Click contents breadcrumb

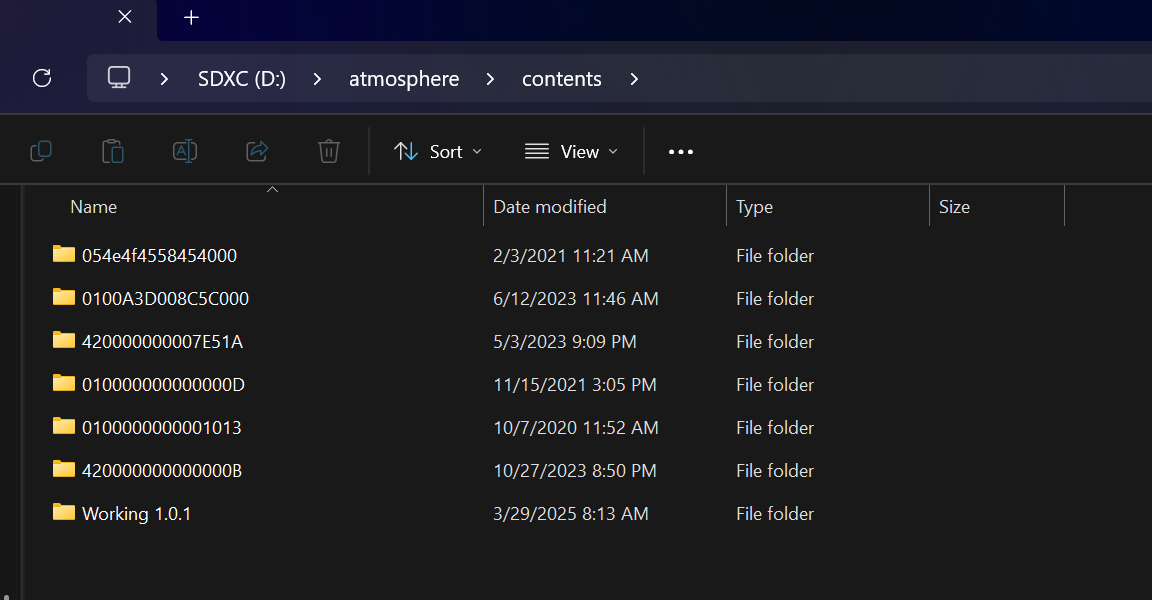click(561, 79)
